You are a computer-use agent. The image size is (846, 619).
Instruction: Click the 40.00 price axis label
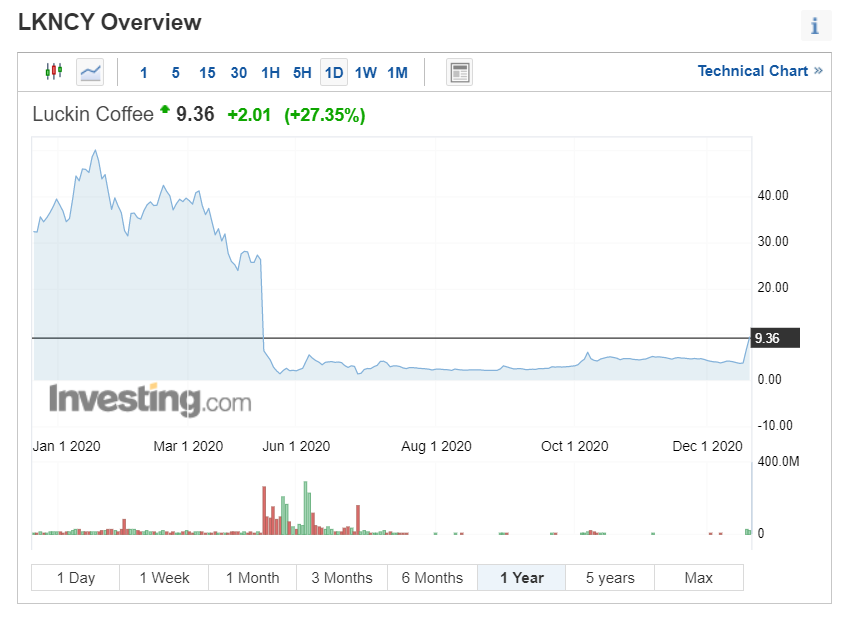point(773,195)
